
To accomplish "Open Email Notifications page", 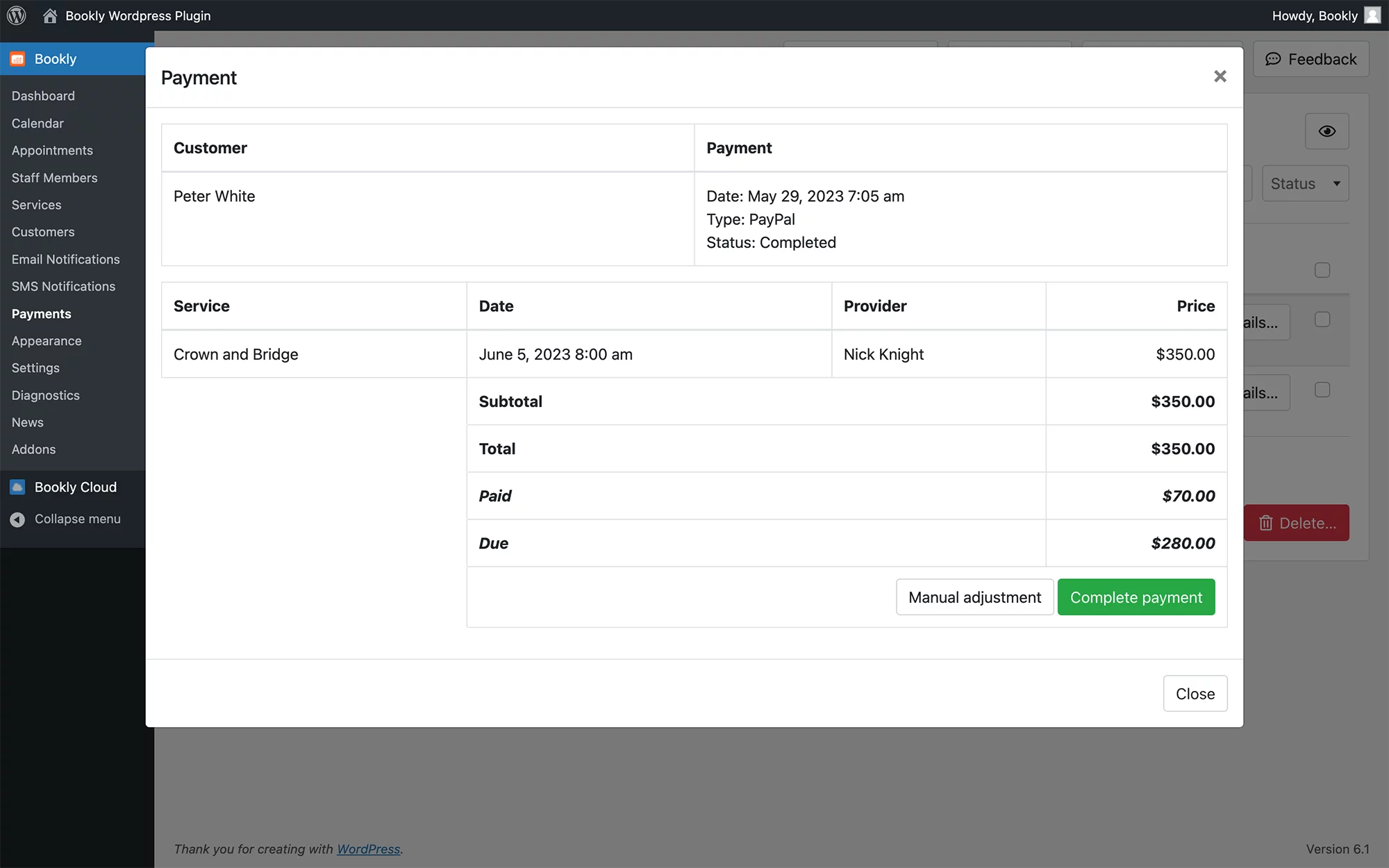I will (65, 259).
